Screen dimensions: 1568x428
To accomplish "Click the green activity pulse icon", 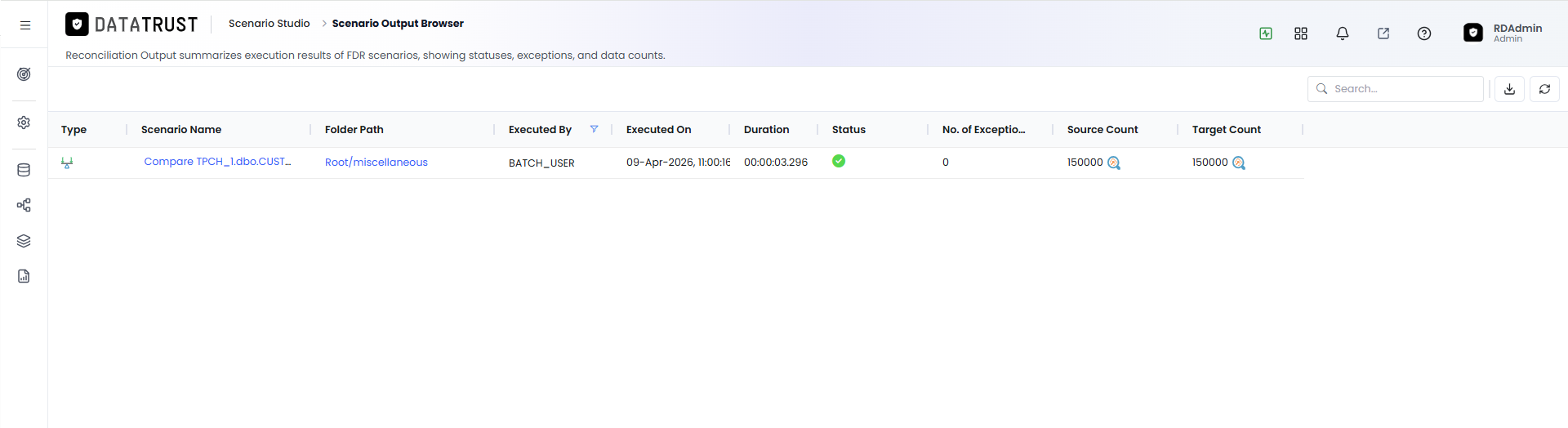I will tap(1266, 33).
